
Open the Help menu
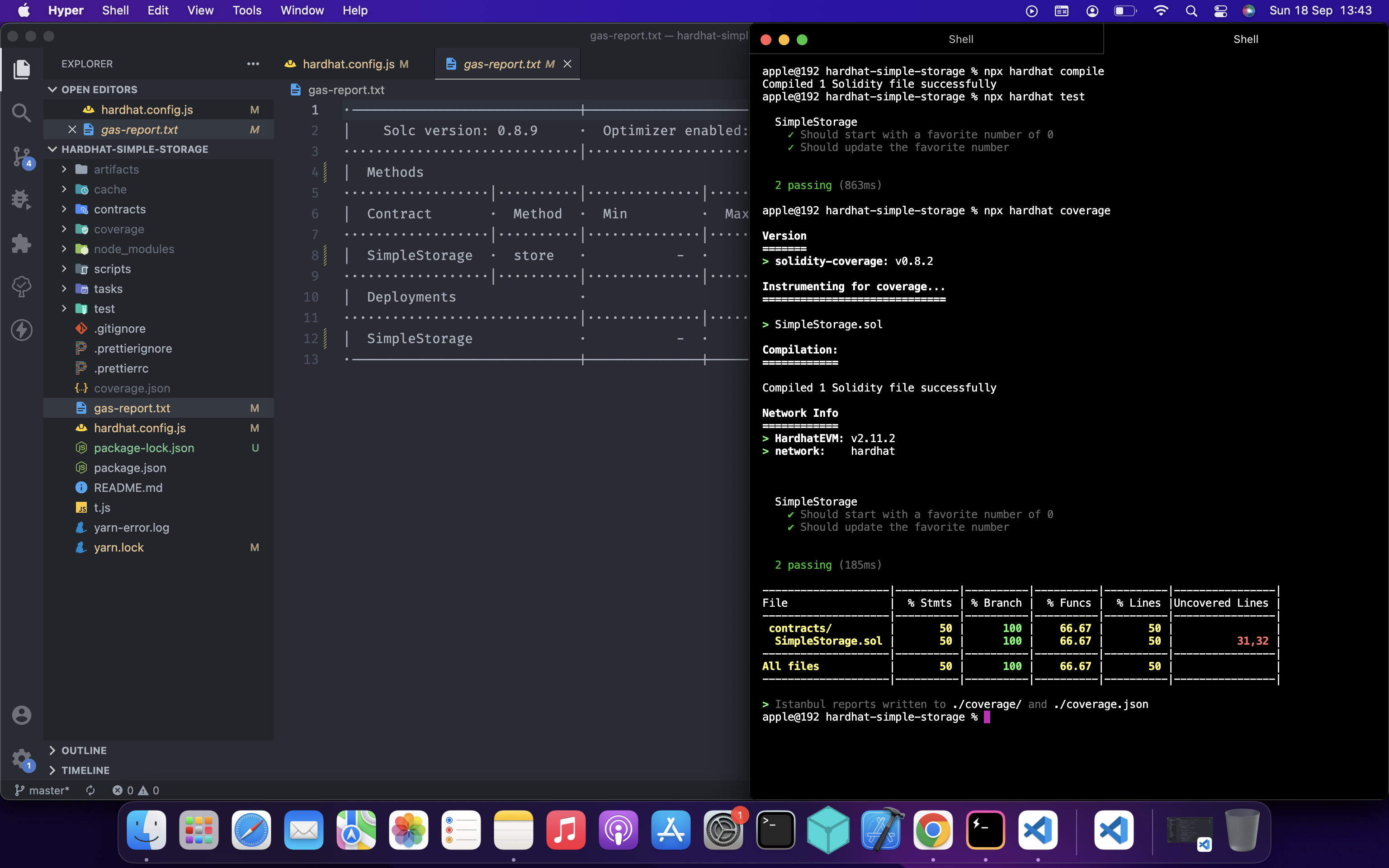click(x=355, y=10)
